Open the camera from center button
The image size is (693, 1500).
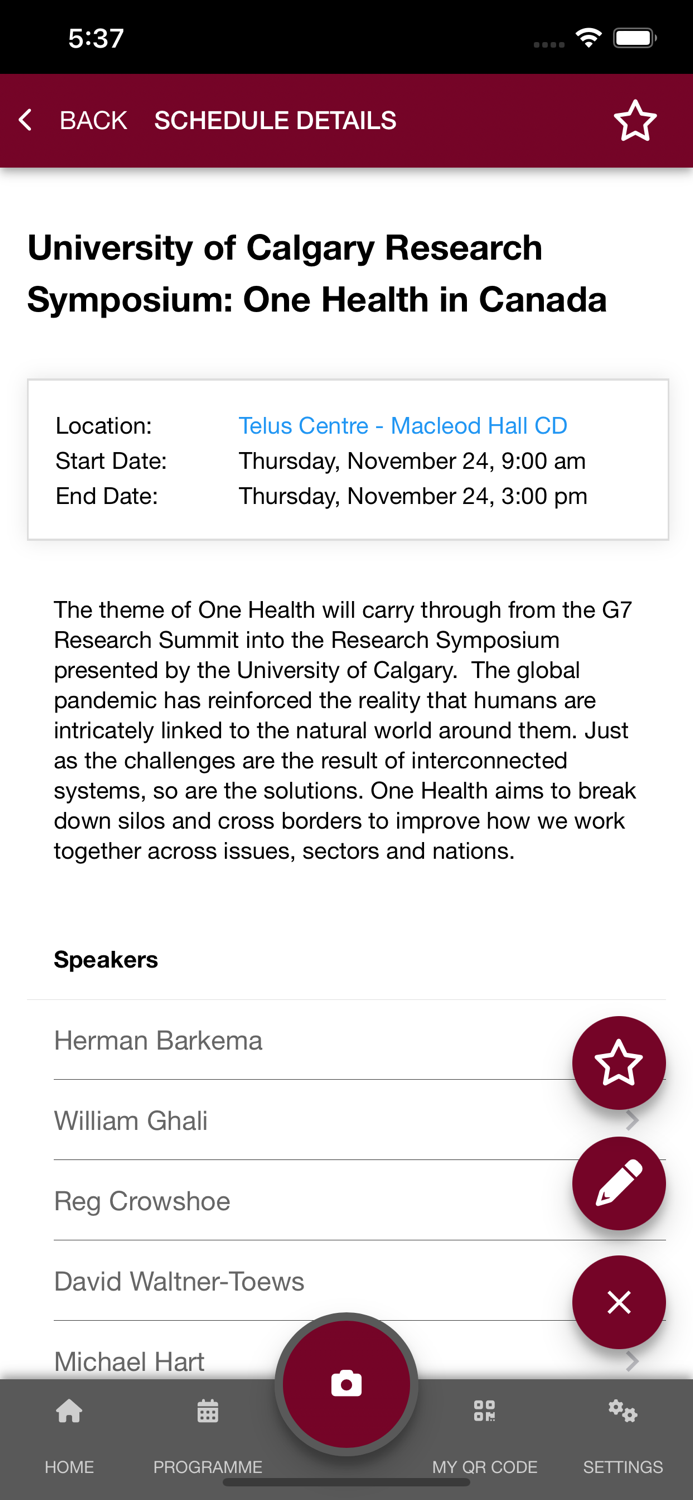[346, 1383]
